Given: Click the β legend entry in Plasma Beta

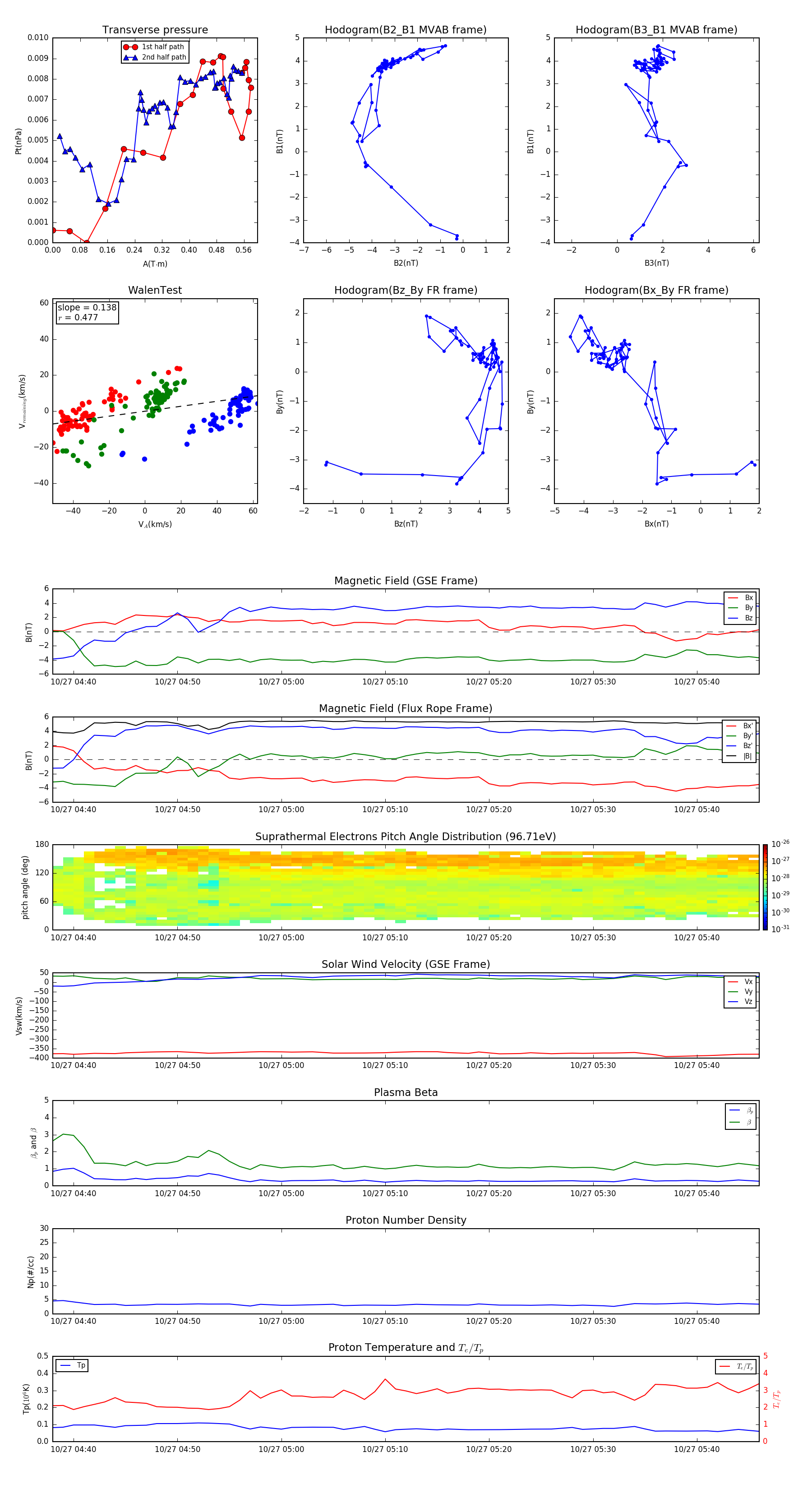Looking at the screenshot, I should tap(742, 1122).
